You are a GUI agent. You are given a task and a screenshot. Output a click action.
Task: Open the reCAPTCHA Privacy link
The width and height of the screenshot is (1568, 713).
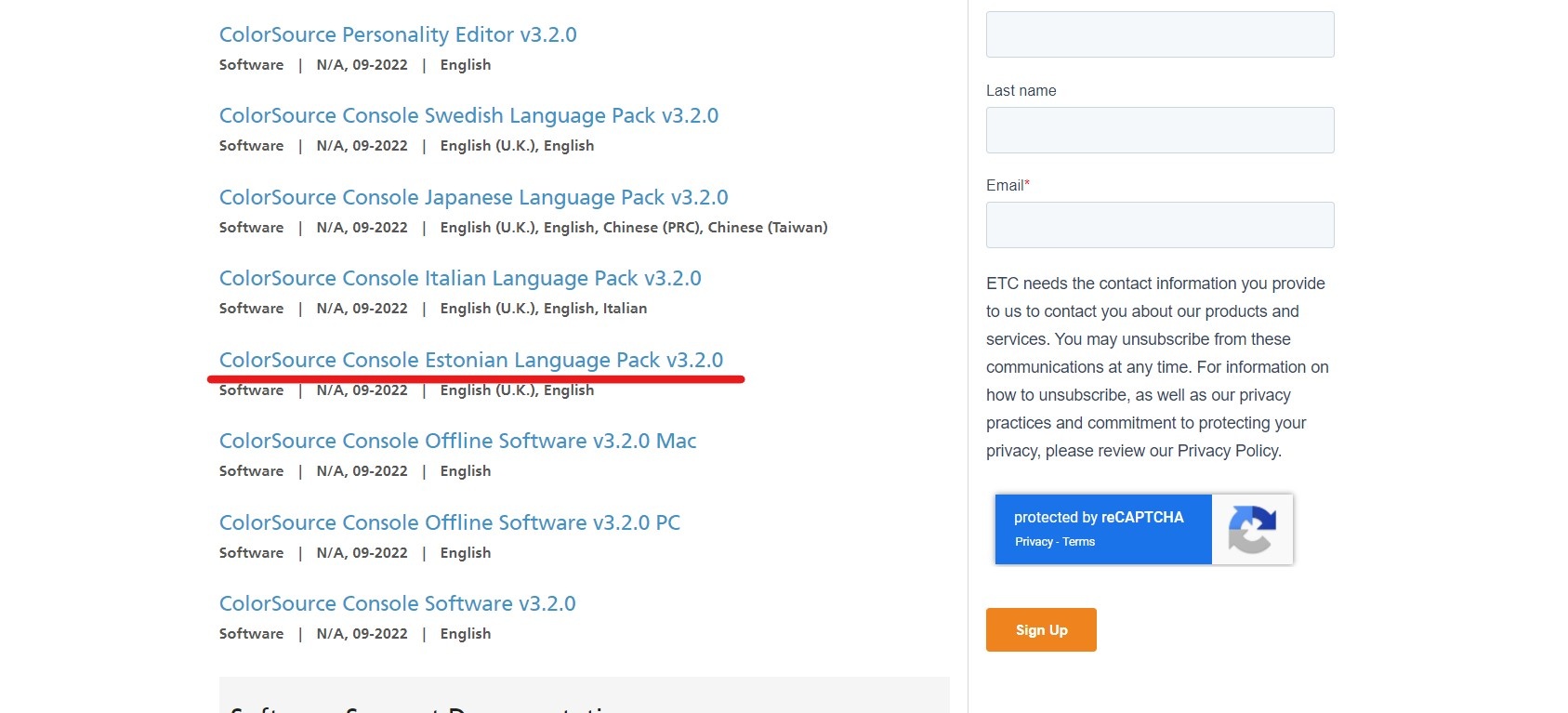pos(1034,542)
